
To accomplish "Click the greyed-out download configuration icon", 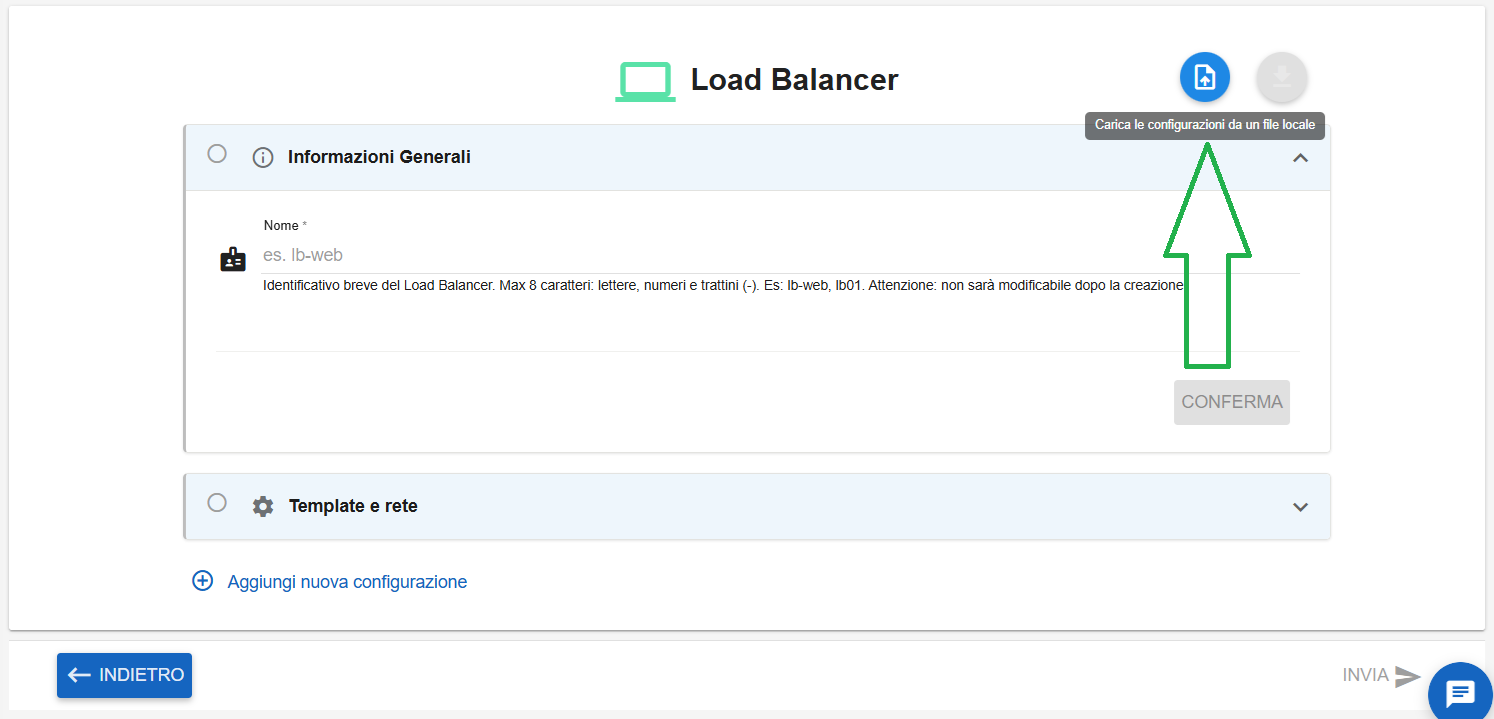I will coord(1282,77).
